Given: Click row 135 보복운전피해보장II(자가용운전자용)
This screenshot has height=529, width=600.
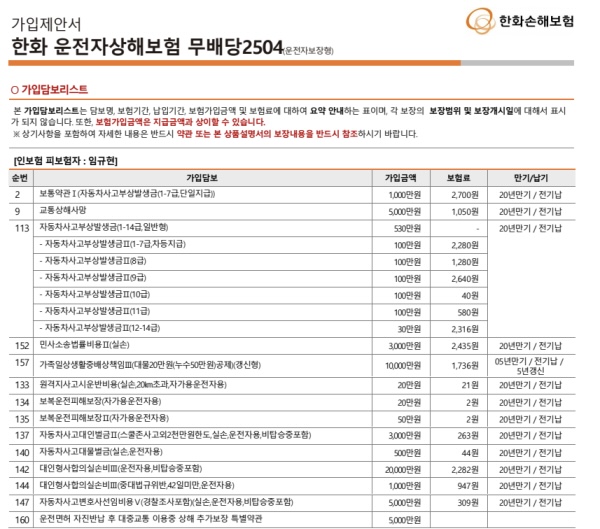Looking at the screenshot, I should 292,420.
